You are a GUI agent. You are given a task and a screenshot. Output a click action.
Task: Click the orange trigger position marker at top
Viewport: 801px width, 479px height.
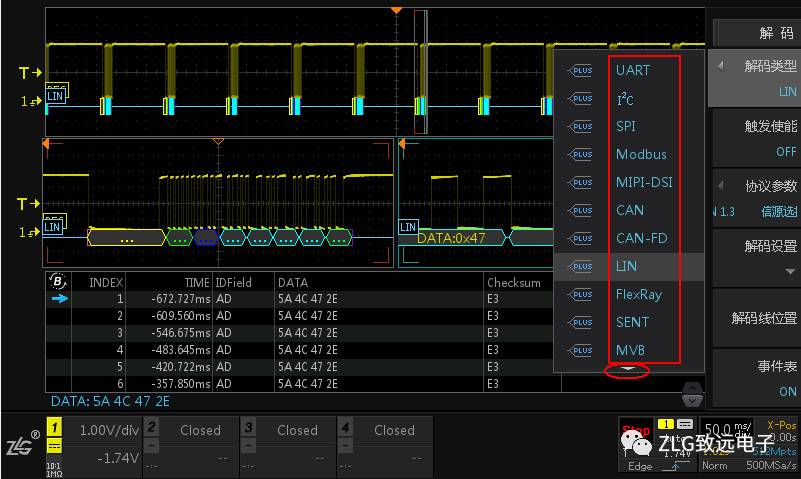tap(396, 10)
